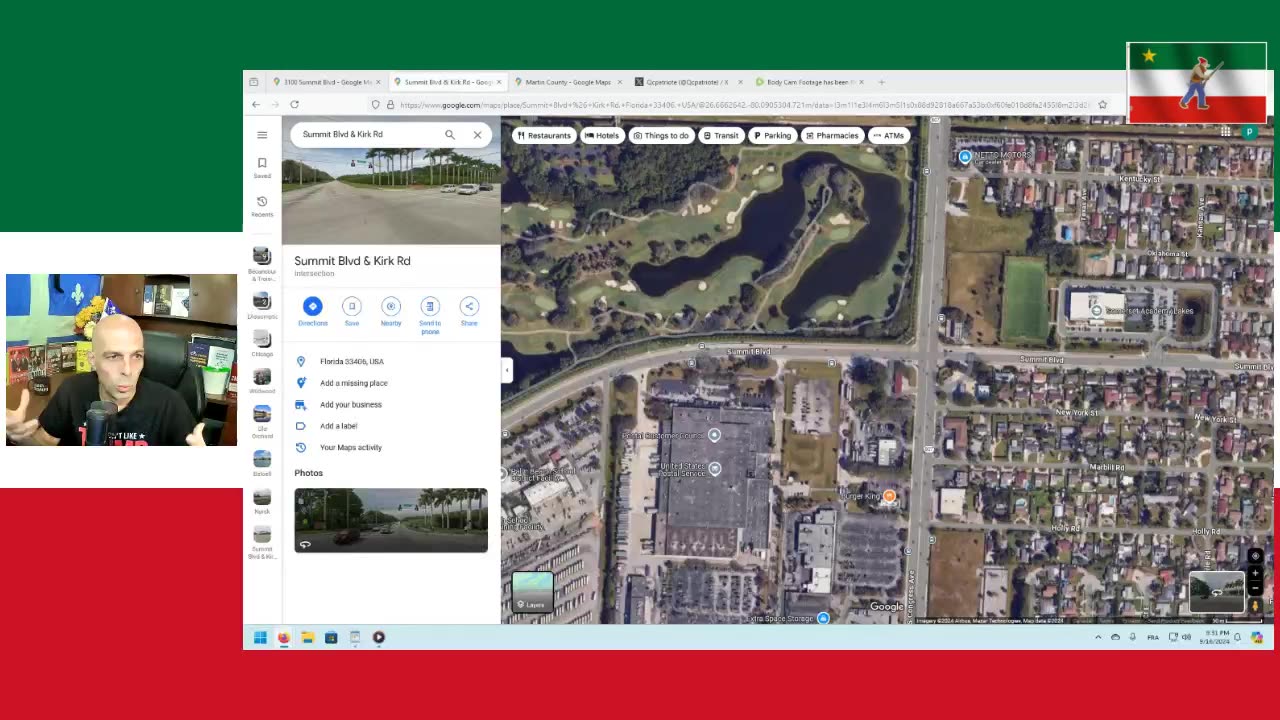The height and width of the screenshot is (720, 1280).
Task: Open the Google apps grid icon
Action: click(x=1225, y=132)
